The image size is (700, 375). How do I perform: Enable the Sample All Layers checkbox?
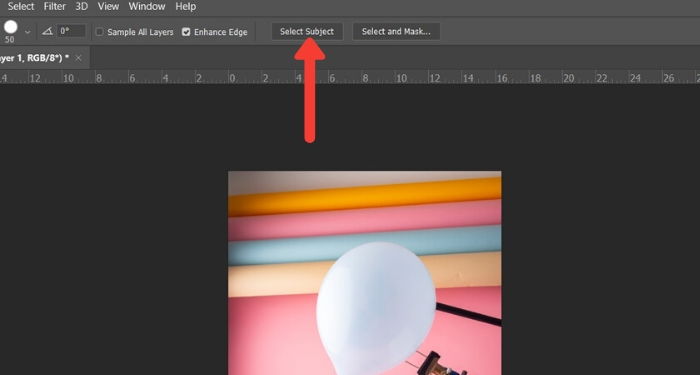[x=100, y=32]
